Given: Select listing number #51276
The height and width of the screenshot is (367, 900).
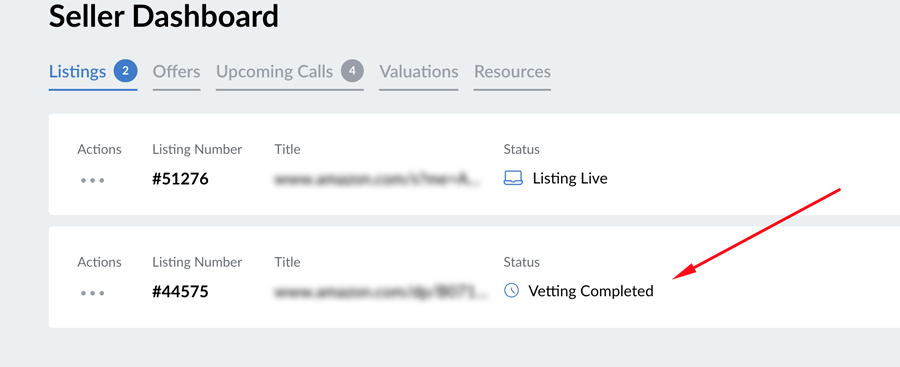Looking at the screenshot, I should tap(180, 179).
